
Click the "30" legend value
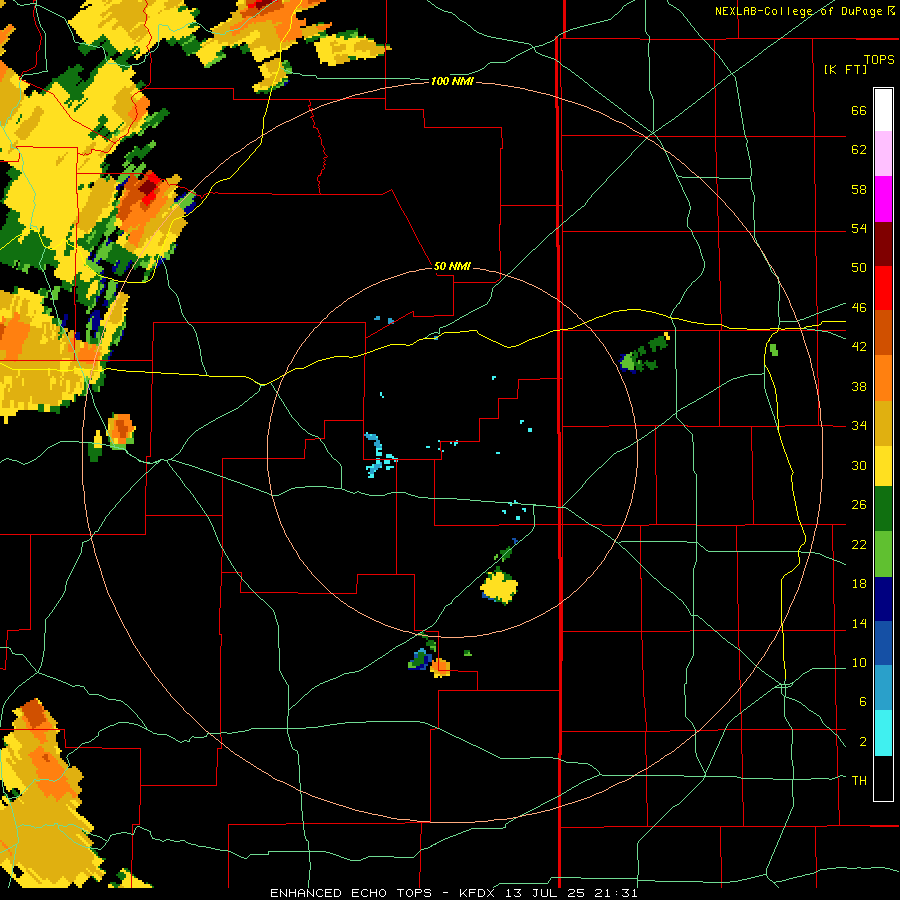pyautogui.click(x=859, y=465)
